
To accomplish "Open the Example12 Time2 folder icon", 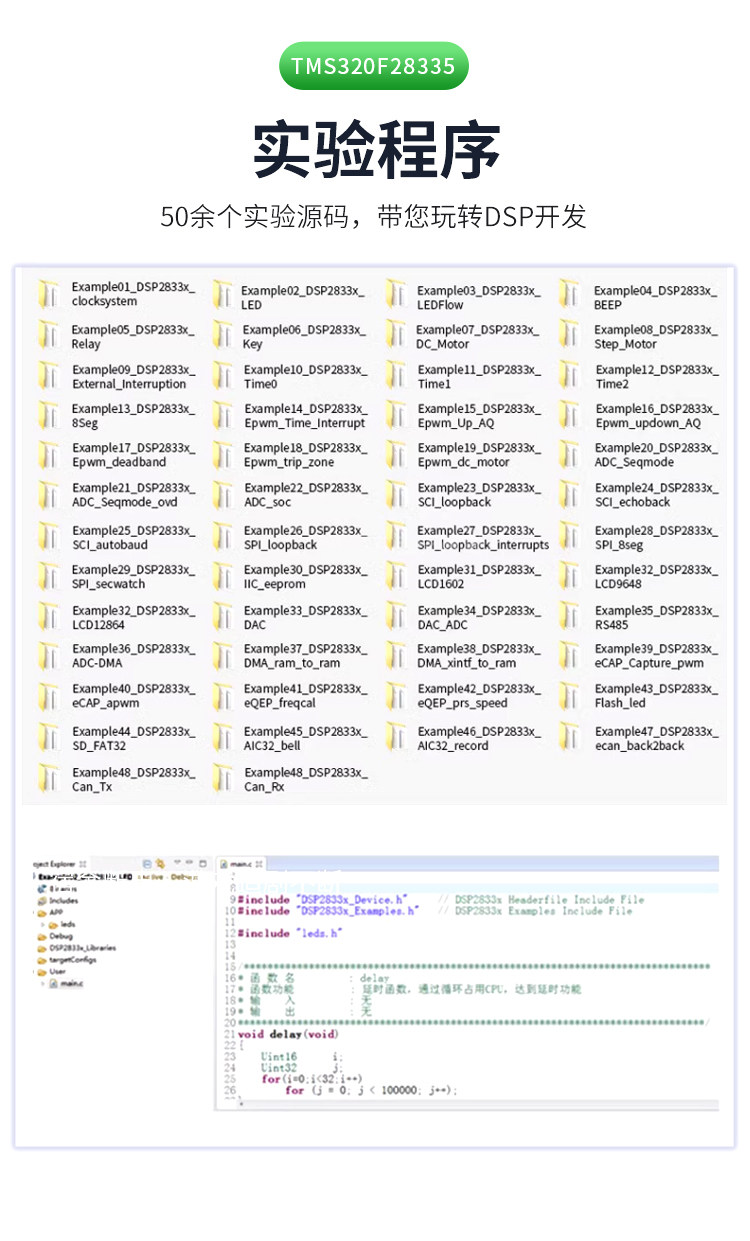I will tap(570, 375).
